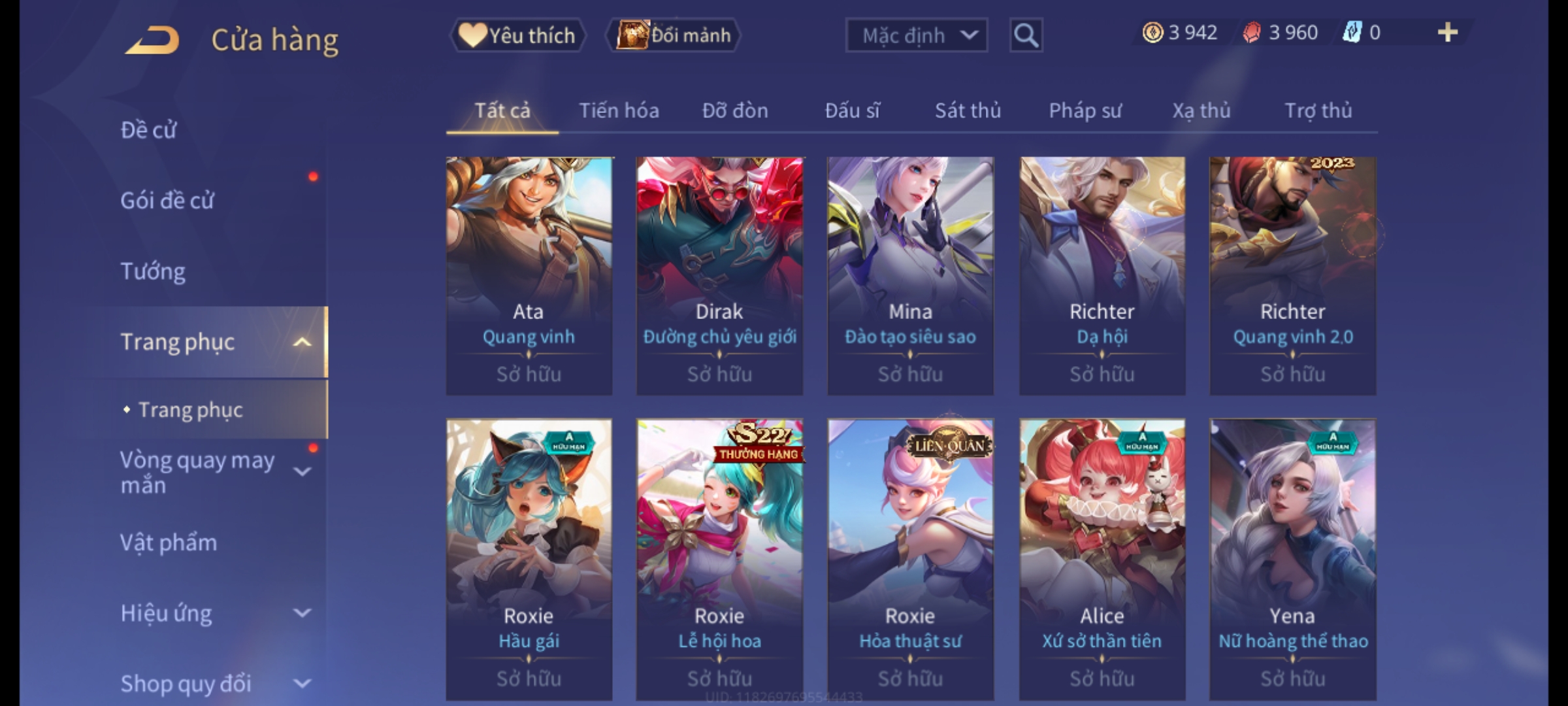This screenshot has height=706, width=1568.
Task: Switch to the Pháp sư tab
Action: point(1085,111)
